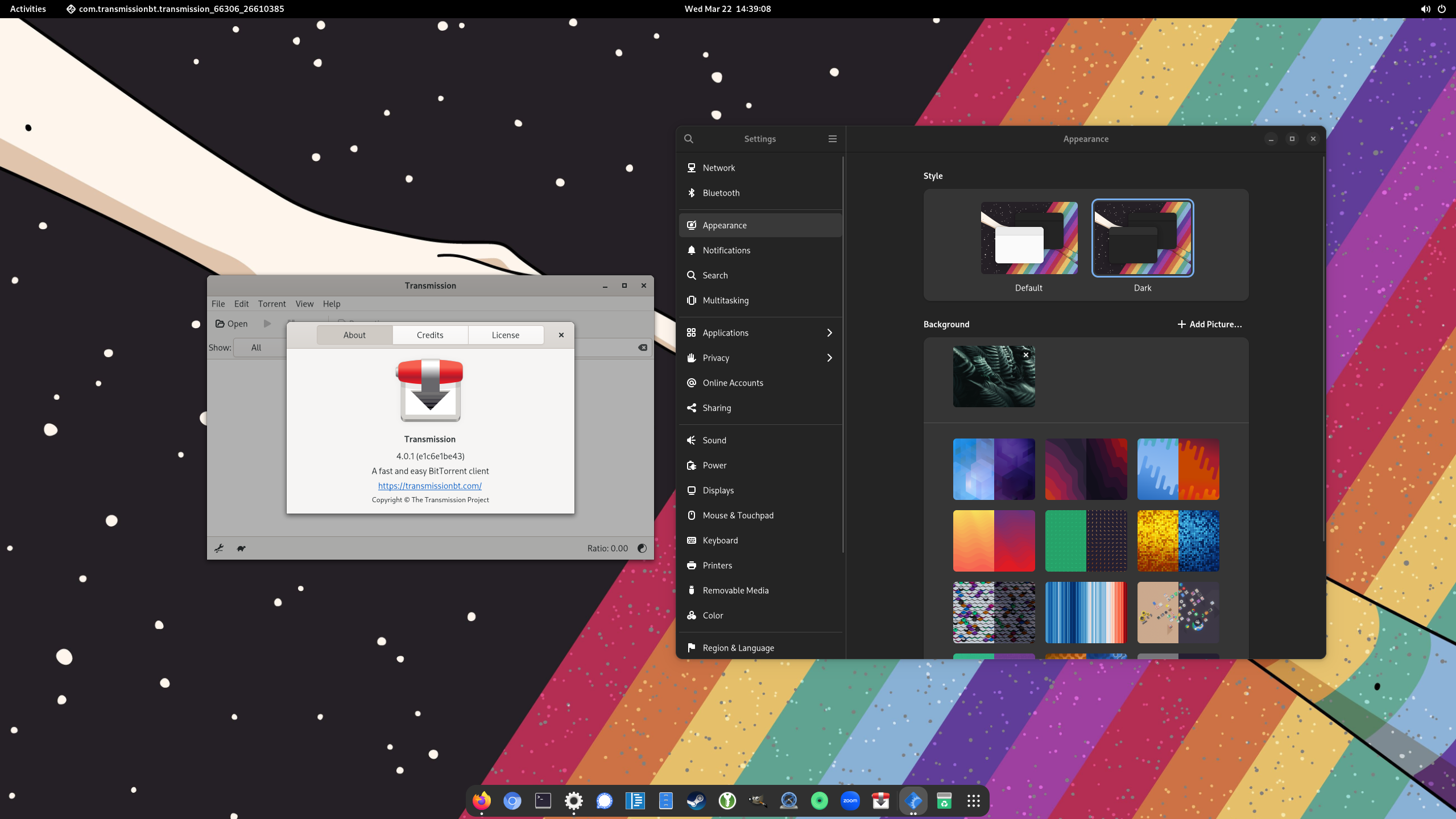Open the Transmission File menu
This screenshot has height=819, width=1456.
[x=218, y=304]
